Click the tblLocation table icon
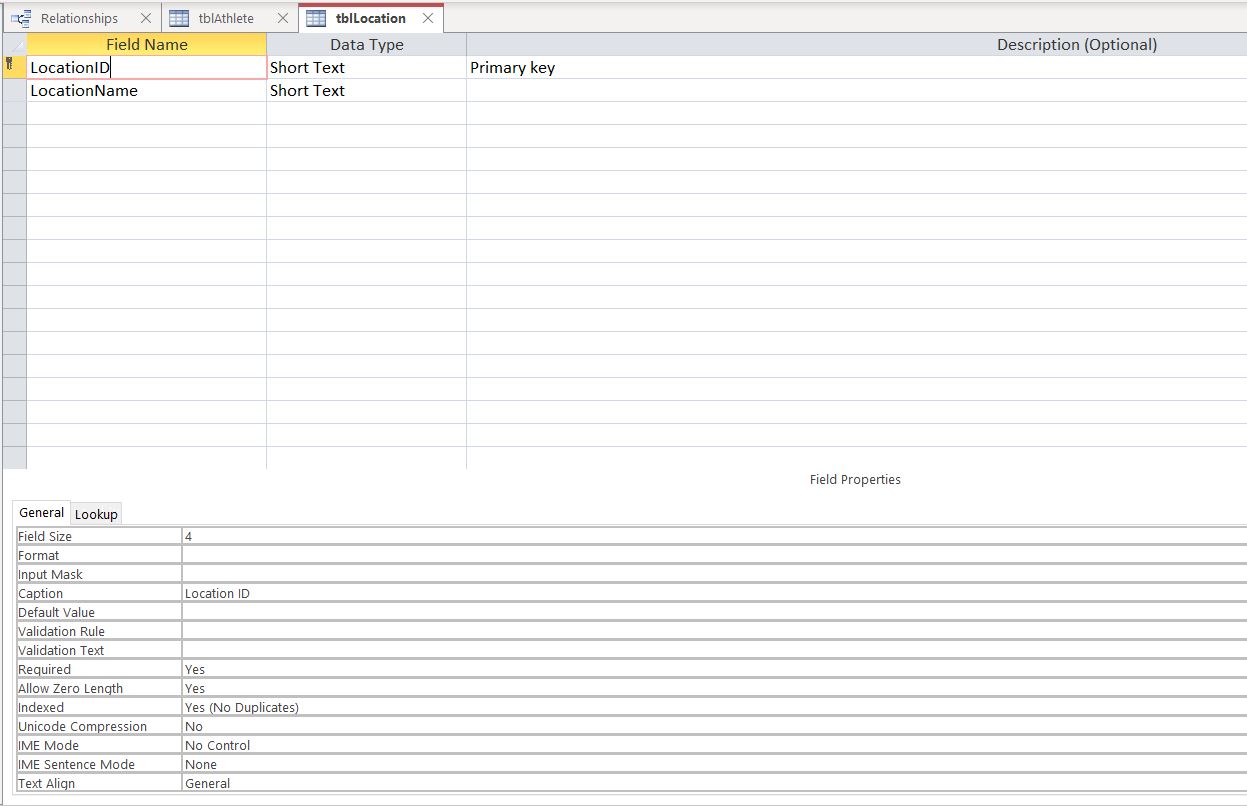Screen dimensions: 1247x806 point(316,18)
